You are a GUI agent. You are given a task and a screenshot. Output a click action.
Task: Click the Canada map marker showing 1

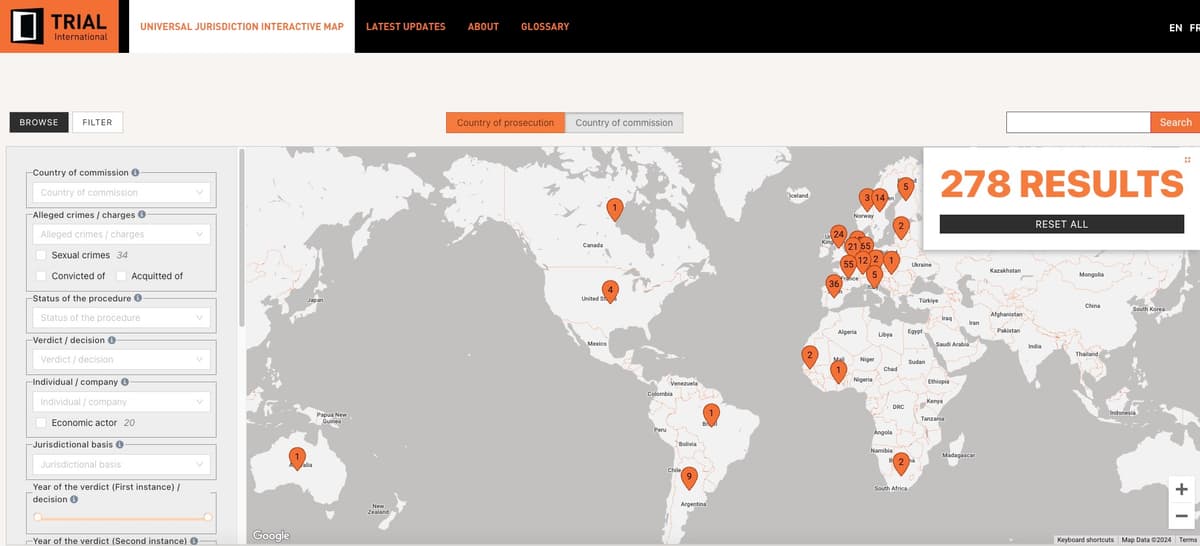pos(615,208)
